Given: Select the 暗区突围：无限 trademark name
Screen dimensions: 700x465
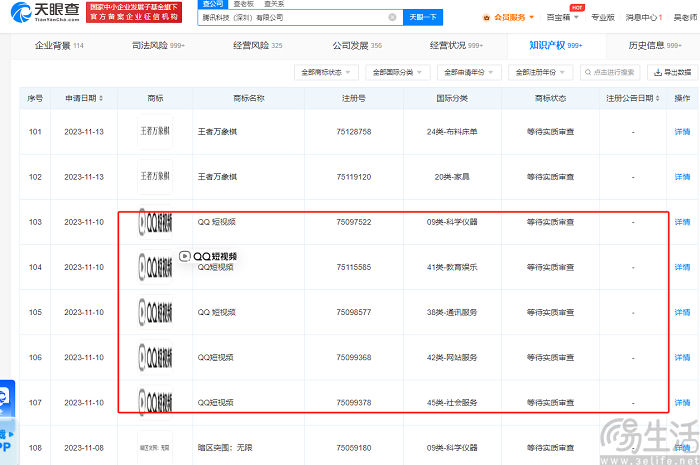Looking at the screenshot, I should [225, 448].
